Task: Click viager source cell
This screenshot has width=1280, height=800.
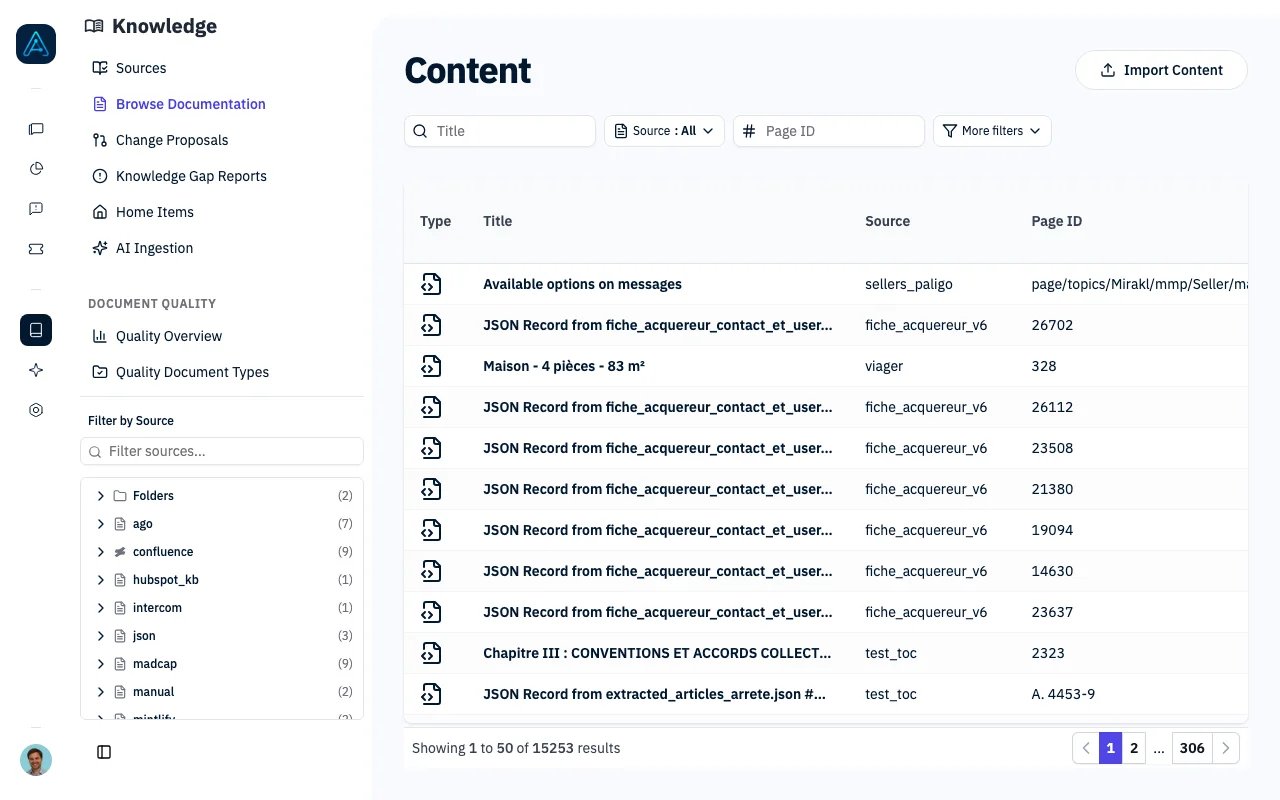Action: [x=884, y=366]
